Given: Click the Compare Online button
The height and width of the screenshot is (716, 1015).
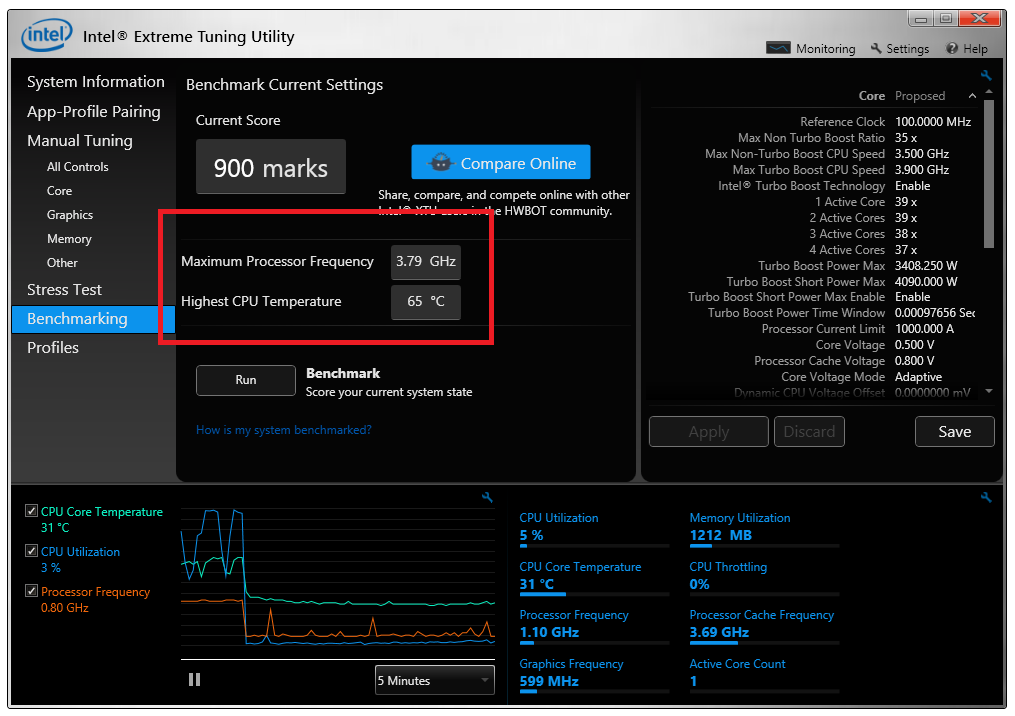Looking at the screenshot, I should click(500, 162).
